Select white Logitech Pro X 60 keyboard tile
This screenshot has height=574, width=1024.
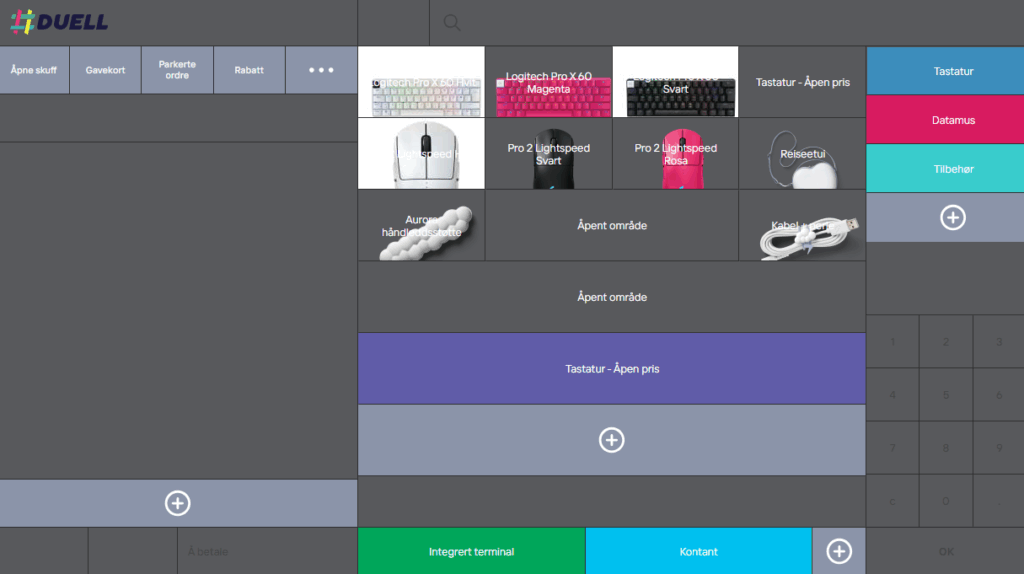[x=421, y=82]
